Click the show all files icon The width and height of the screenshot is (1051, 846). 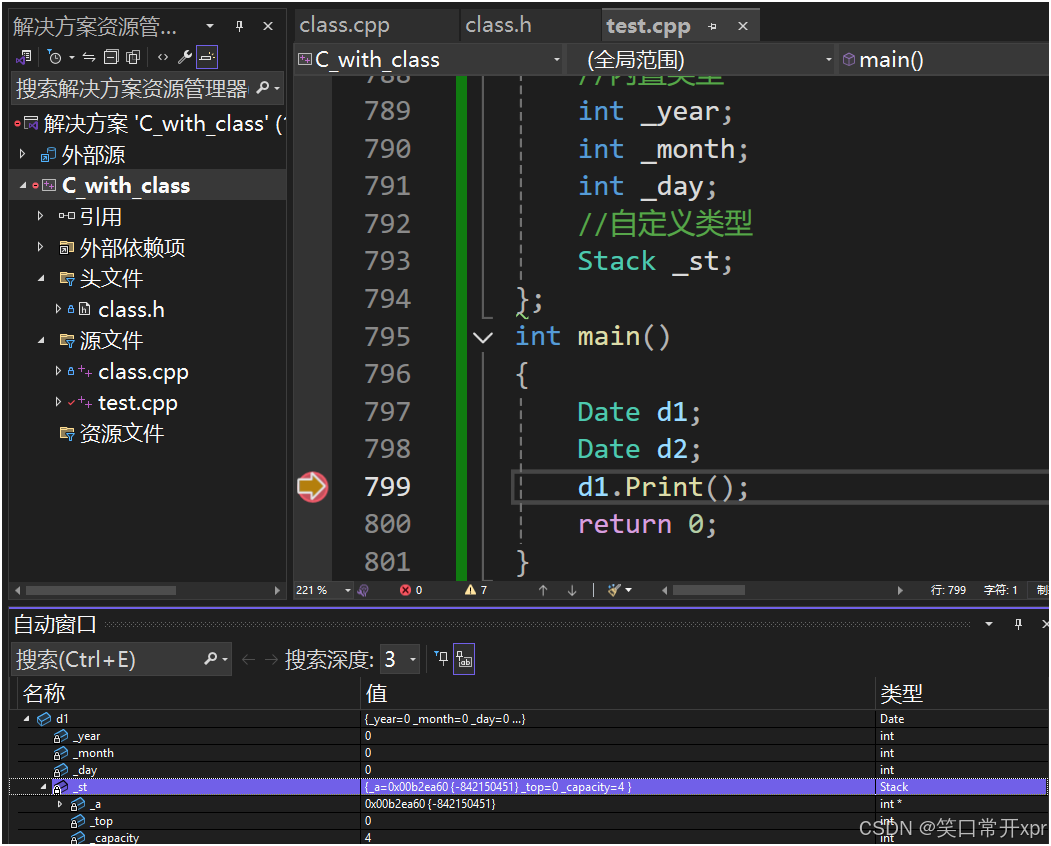pos(133,58)
